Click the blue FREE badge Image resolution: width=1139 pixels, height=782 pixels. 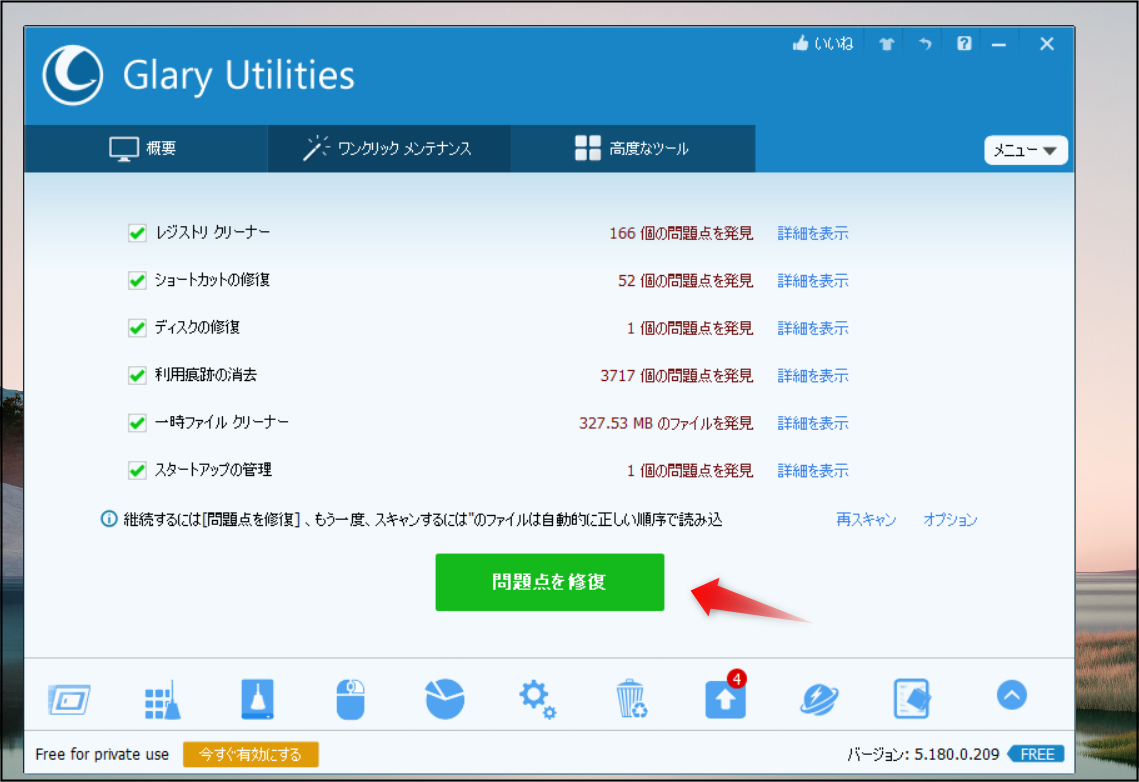coord(1037,754)
